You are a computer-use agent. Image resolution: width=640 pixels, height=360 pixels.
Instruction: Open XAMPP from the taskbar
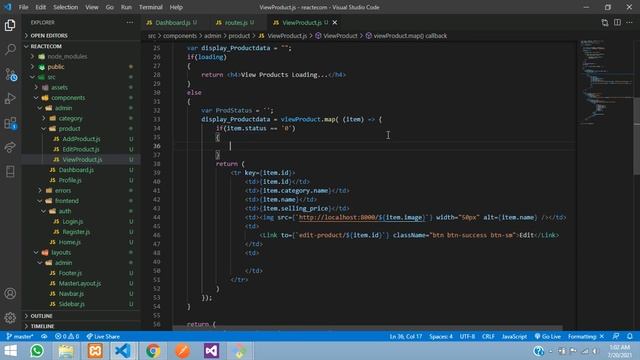[x=95, y=351]
